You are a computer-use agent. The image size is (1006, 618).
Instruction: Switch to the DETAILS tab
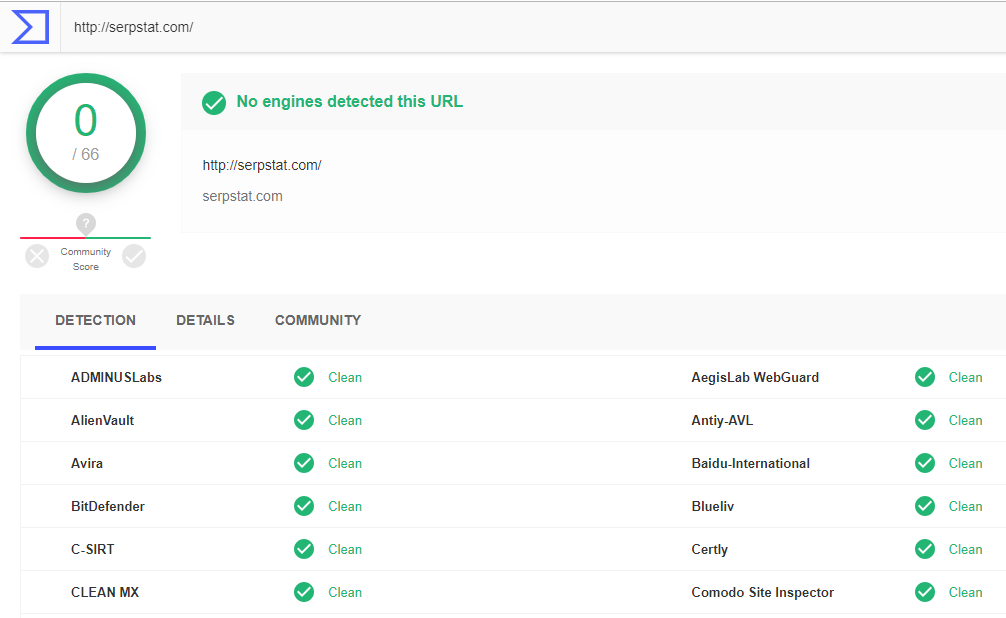pos(205,320)
